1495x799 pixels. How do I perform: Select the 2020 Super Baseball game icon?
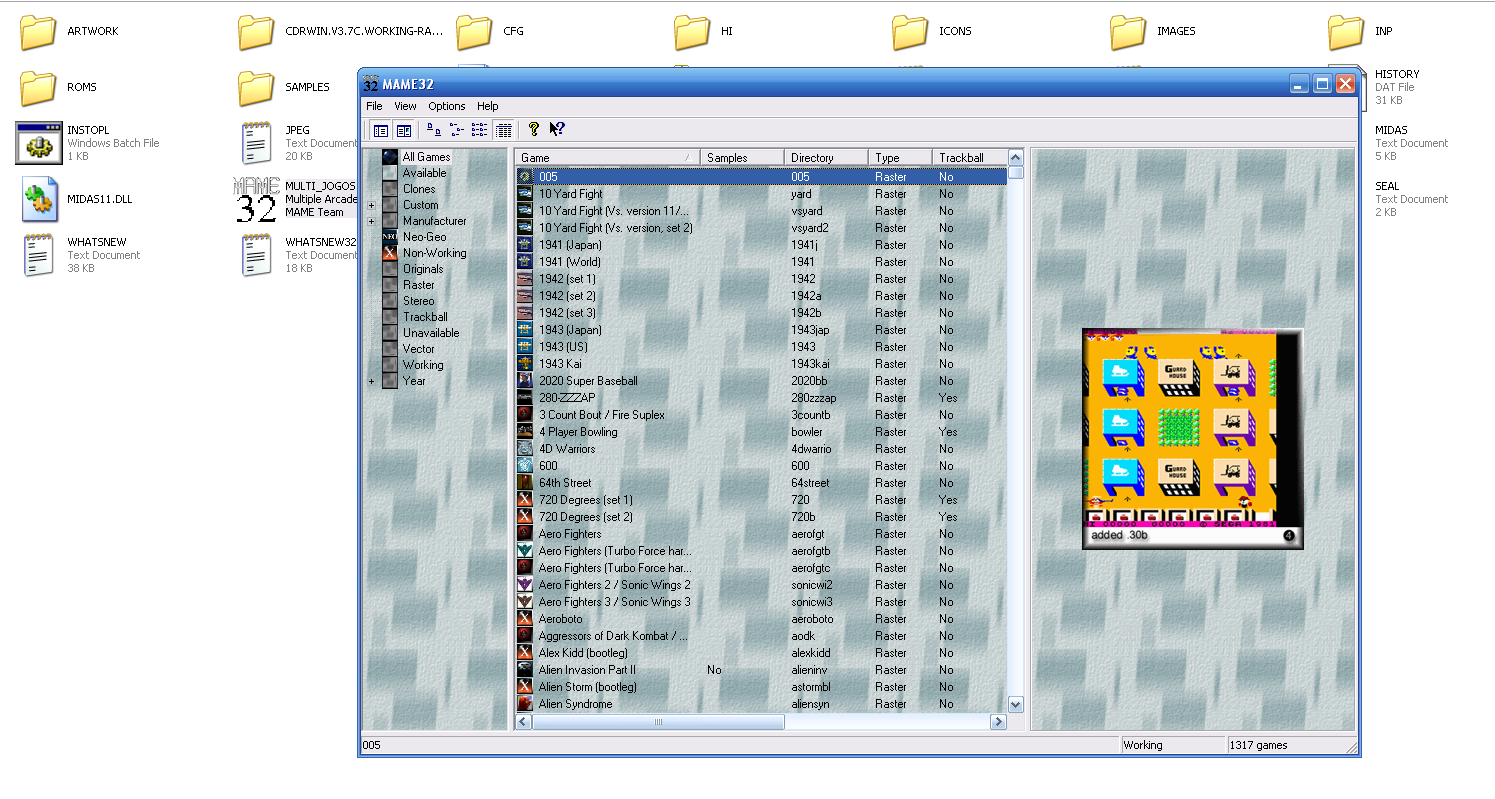[x=524, y=381]
